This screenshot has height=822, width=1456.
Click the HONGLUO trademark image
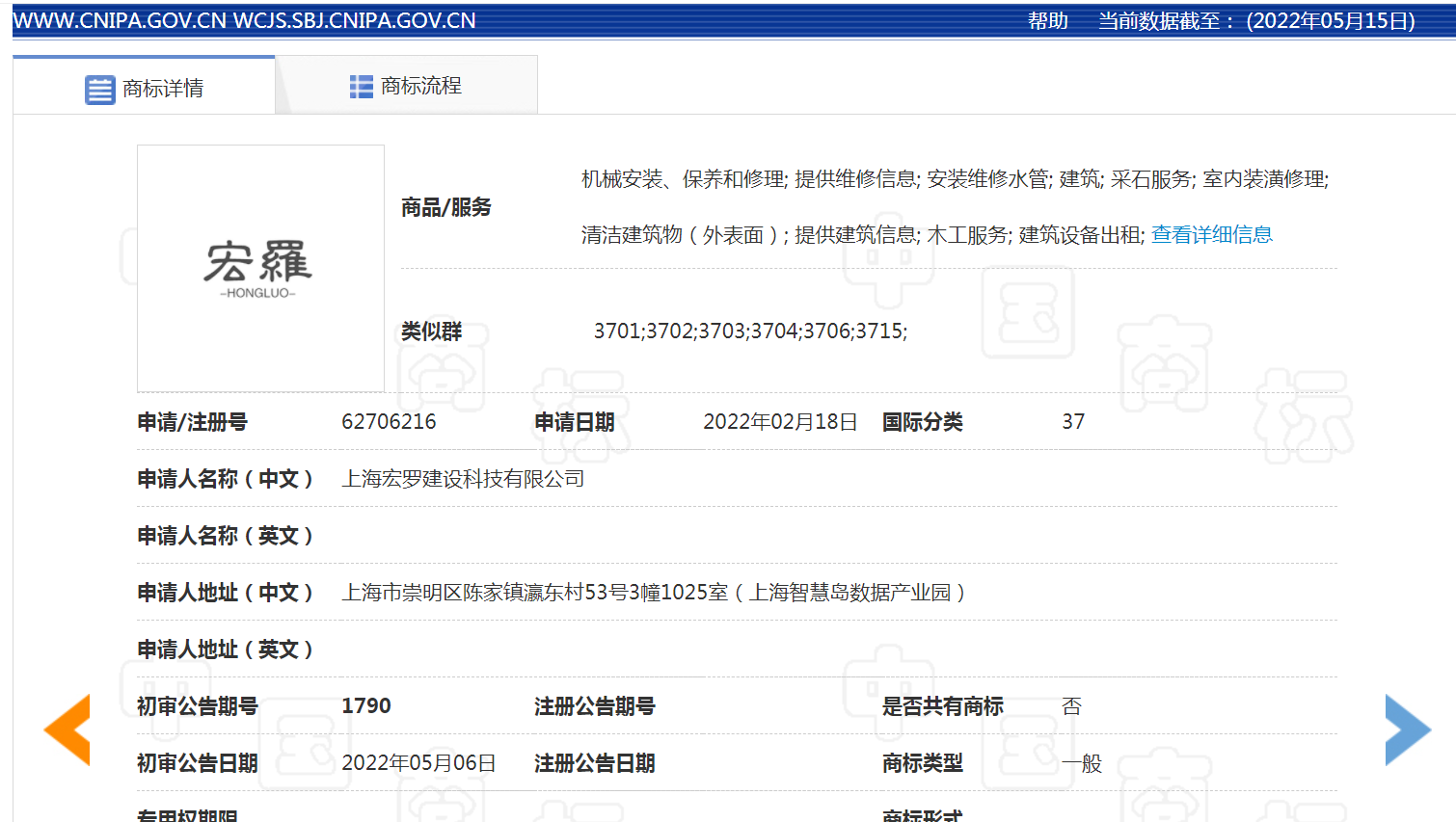260,269
